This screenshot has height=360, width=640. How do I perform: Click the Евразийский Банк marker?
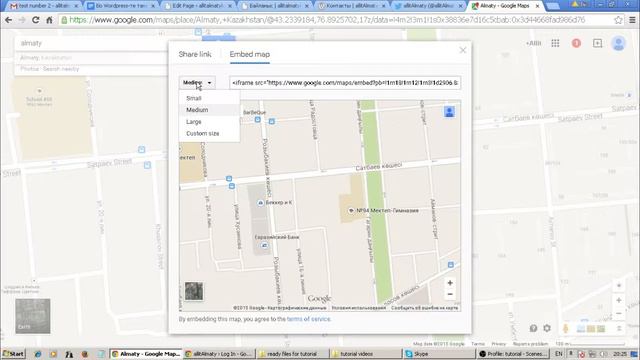(x=264, y=245)
